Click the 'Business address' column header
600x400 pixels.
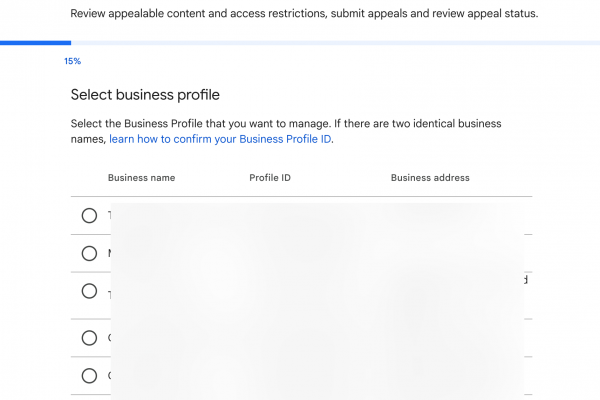pos(430,178)
